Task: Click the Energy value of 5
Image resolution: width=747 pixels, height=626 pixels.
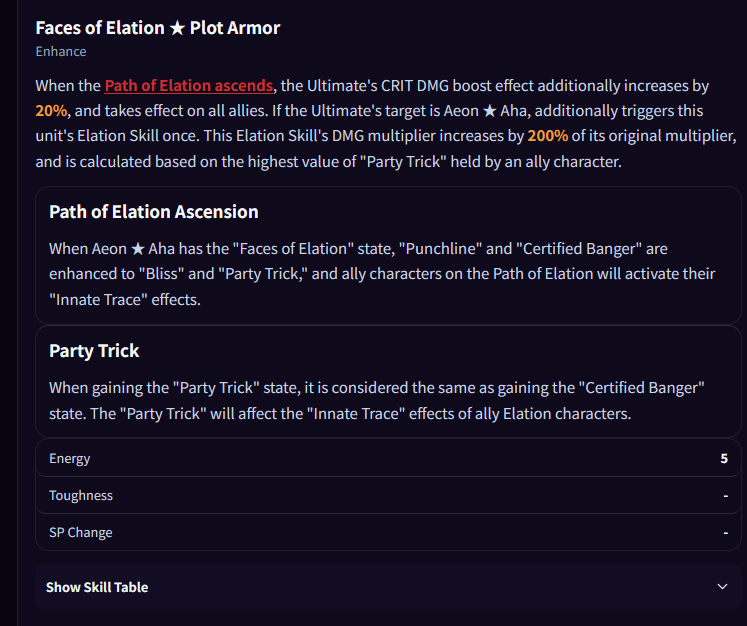Action: tap(724, 458)
